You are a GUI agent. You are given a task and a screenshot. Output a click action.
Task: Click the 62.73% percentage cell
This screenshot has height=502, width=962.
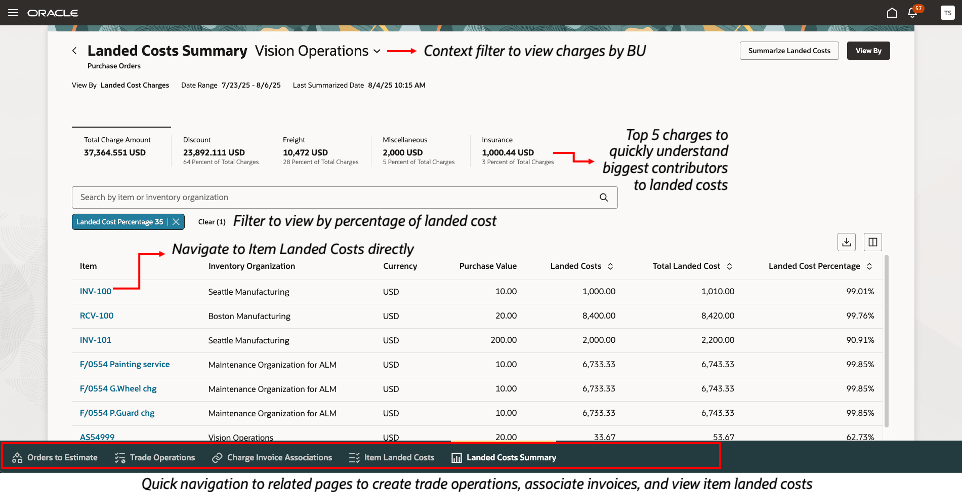tap(860, 437)
